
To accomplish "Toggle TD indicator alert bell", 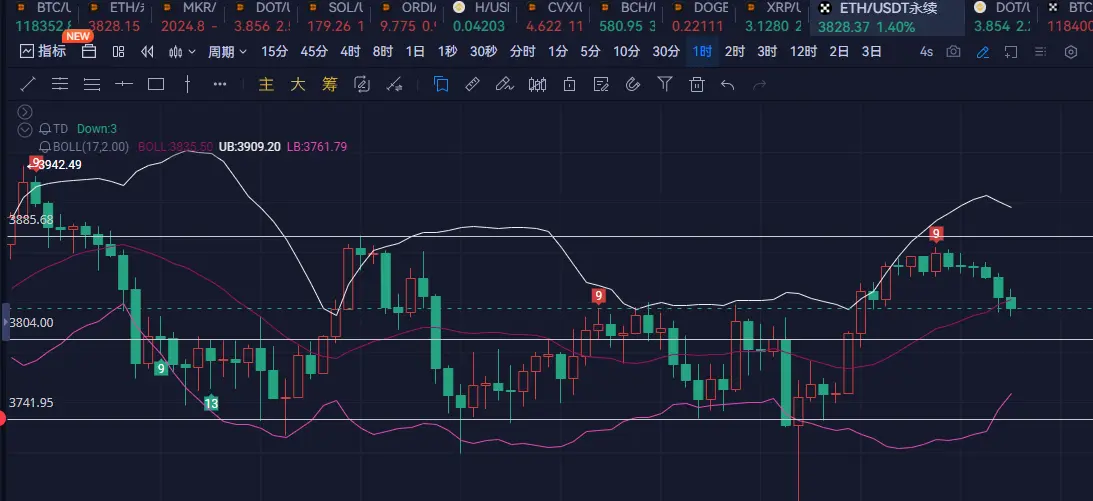I will pos(45,129).
